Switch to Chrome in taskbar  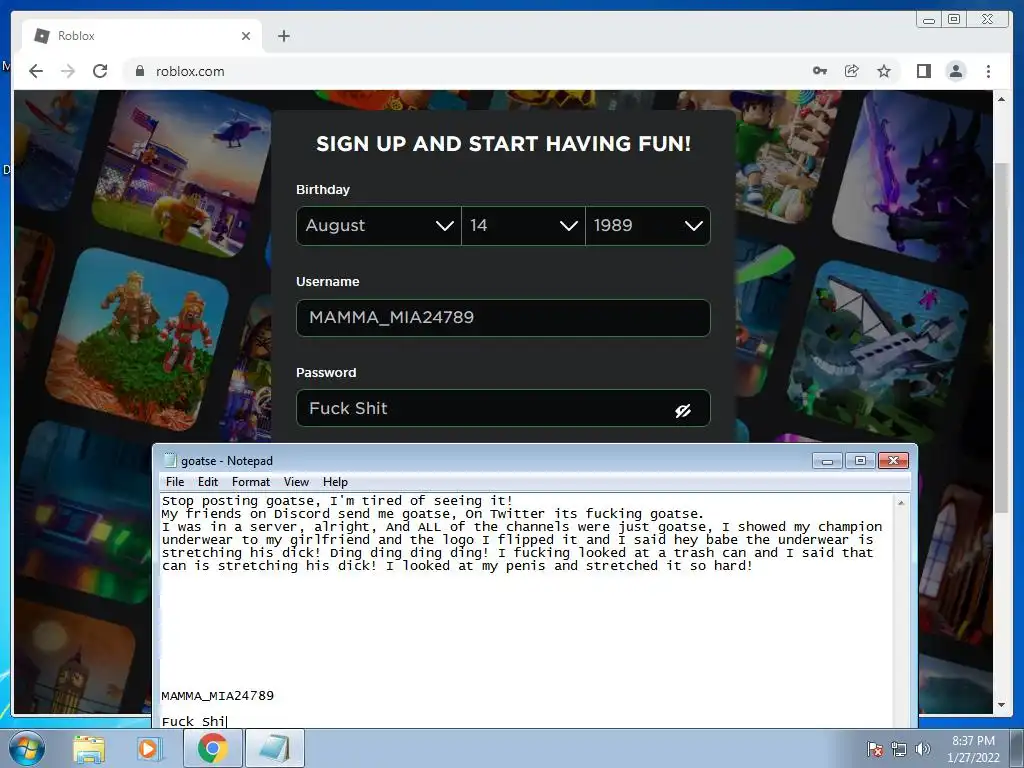tap(213, 748)
